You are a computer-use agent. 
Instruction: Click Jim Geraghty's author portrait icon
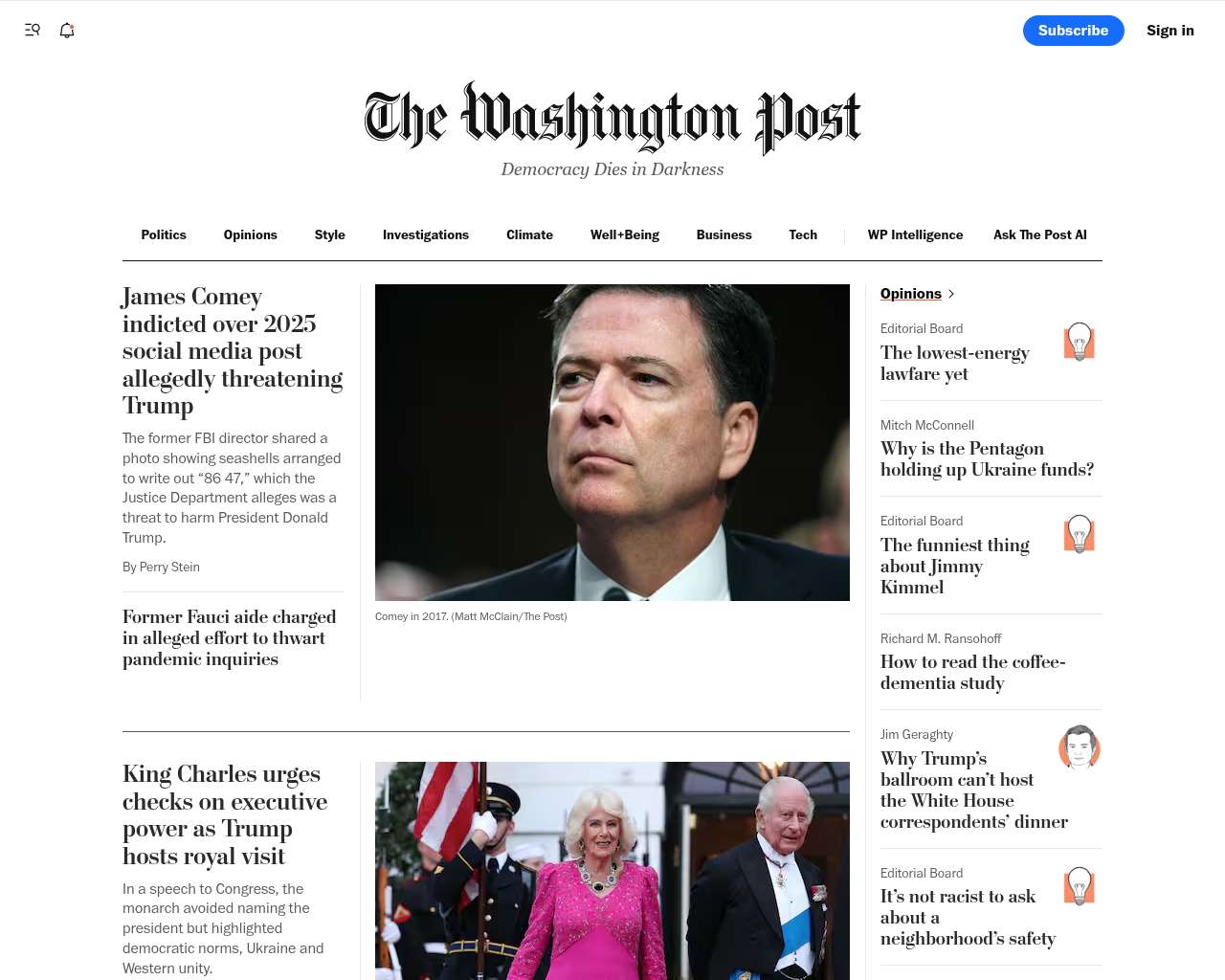point(1080,747)
